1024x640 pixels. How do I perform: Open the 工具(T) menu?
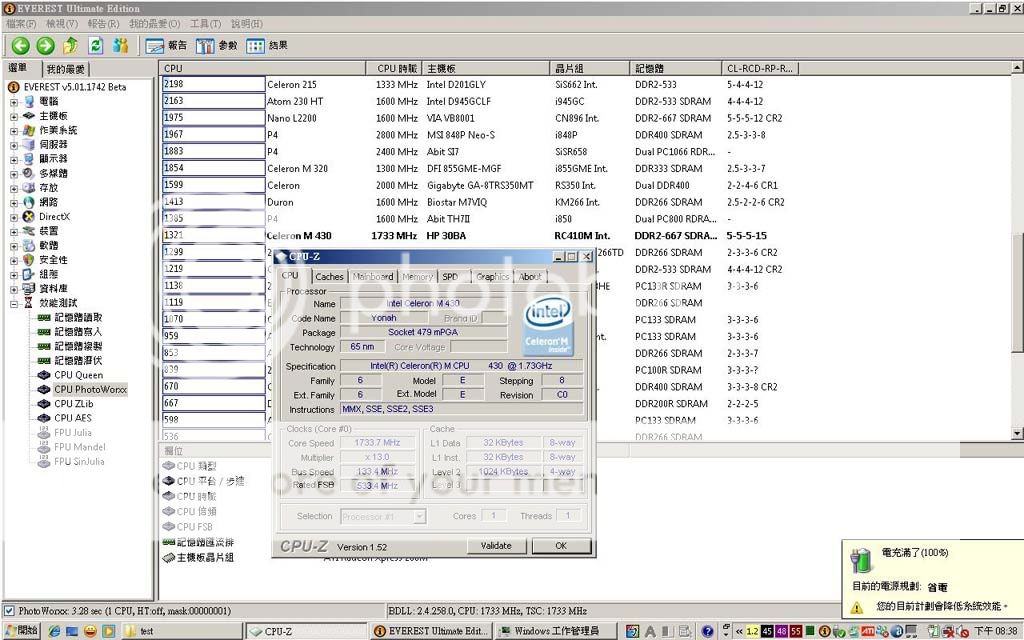(x=205, y=24)
